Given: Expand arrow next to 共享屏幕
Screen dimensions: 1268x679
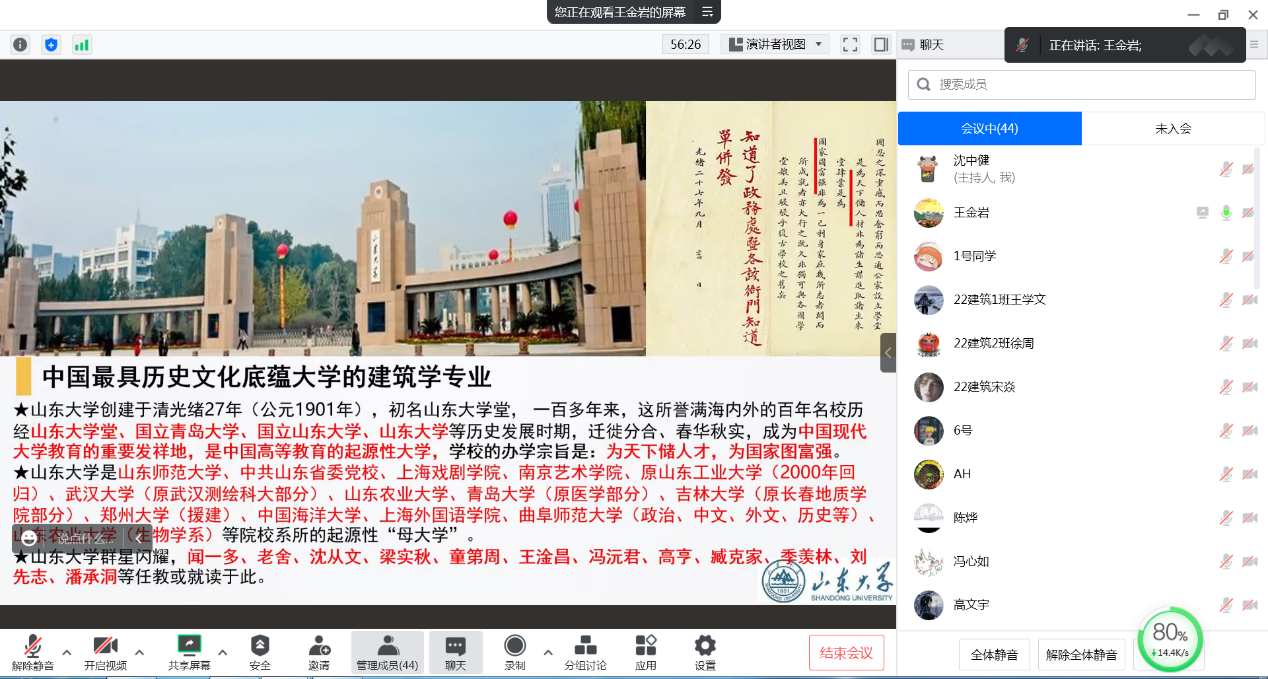Looking at the screenshot, I should pos(222,653).
